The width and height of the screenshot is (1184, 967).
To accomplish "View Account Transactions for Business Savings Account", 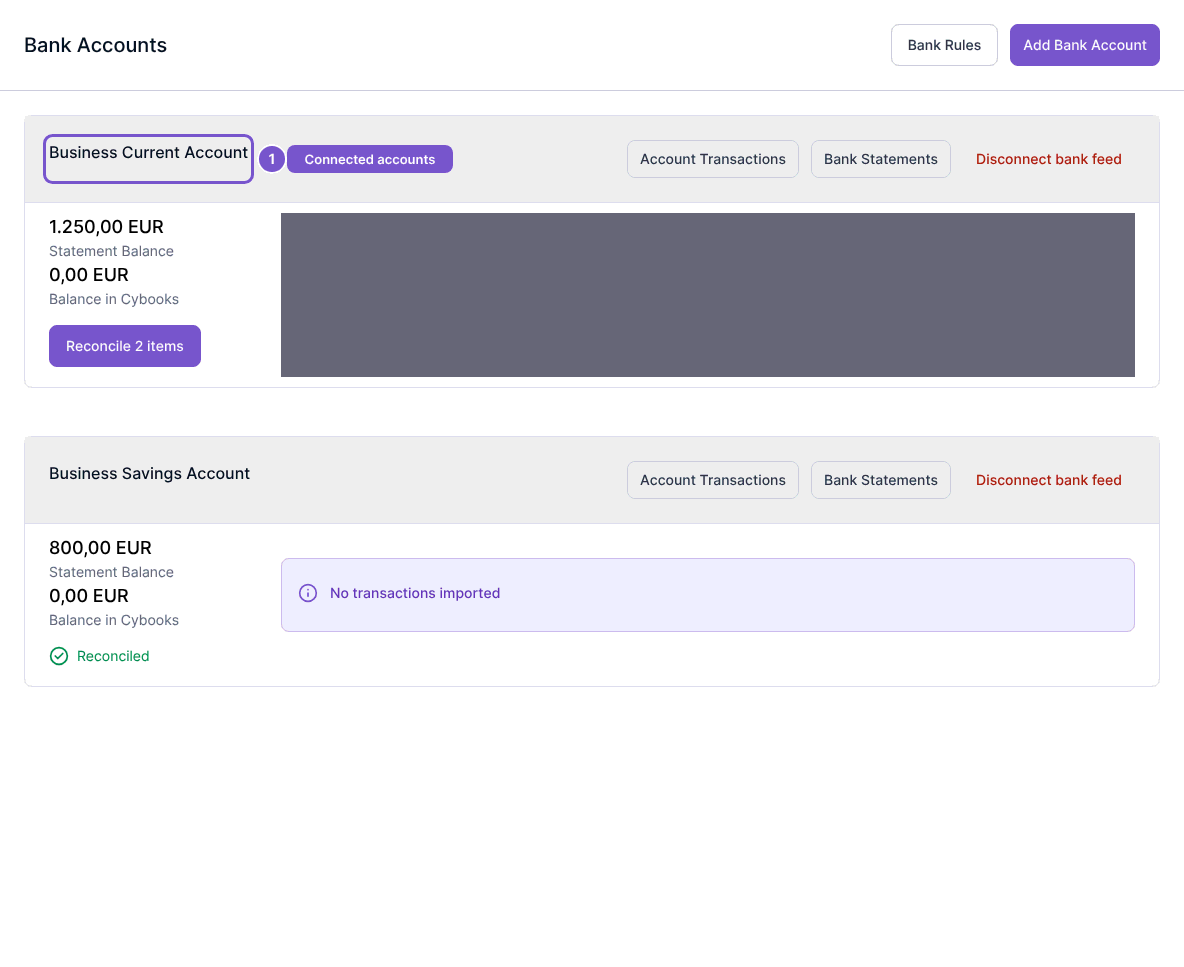I will (713, 480).
